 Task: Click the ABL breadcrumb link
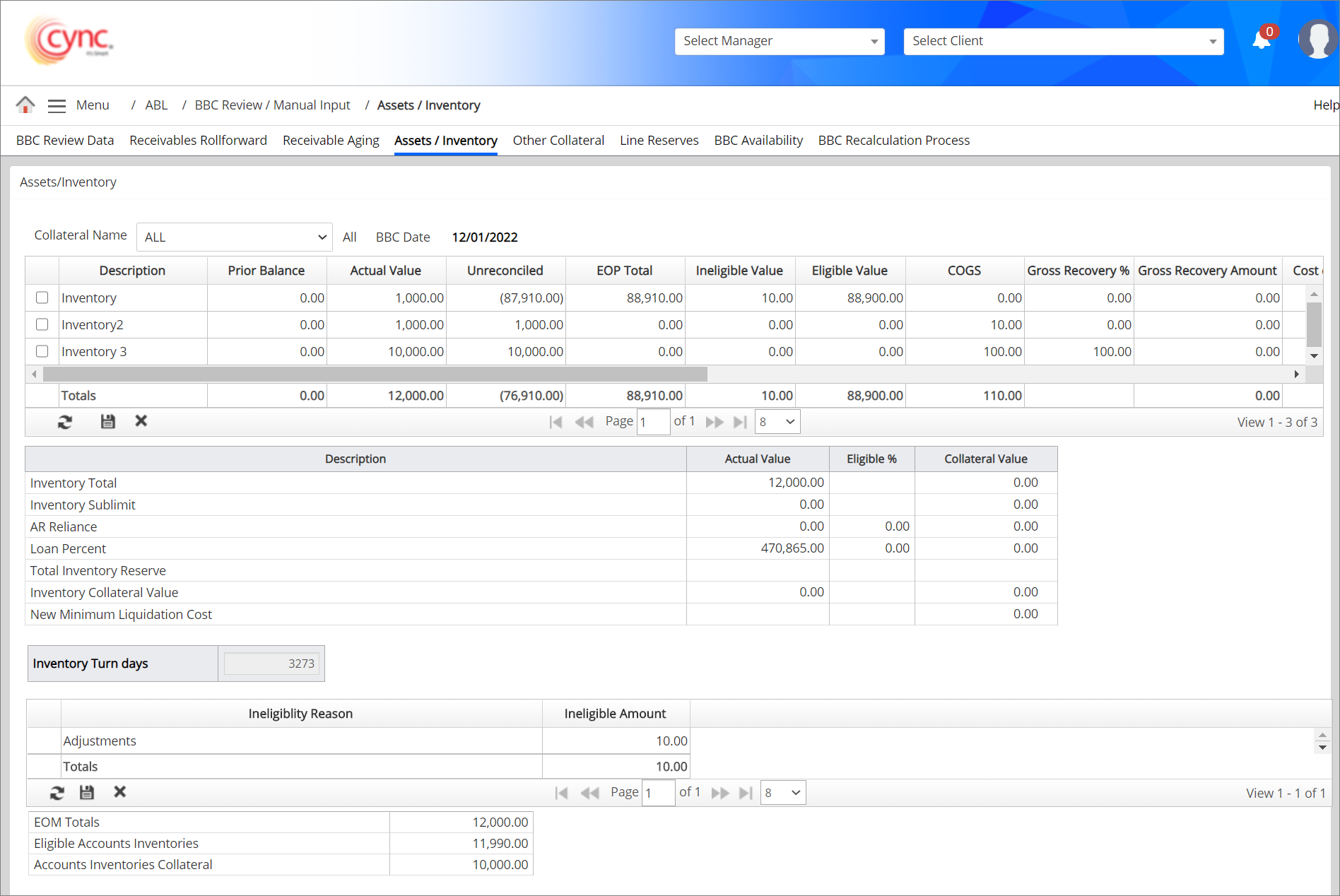tap(156, 105)
